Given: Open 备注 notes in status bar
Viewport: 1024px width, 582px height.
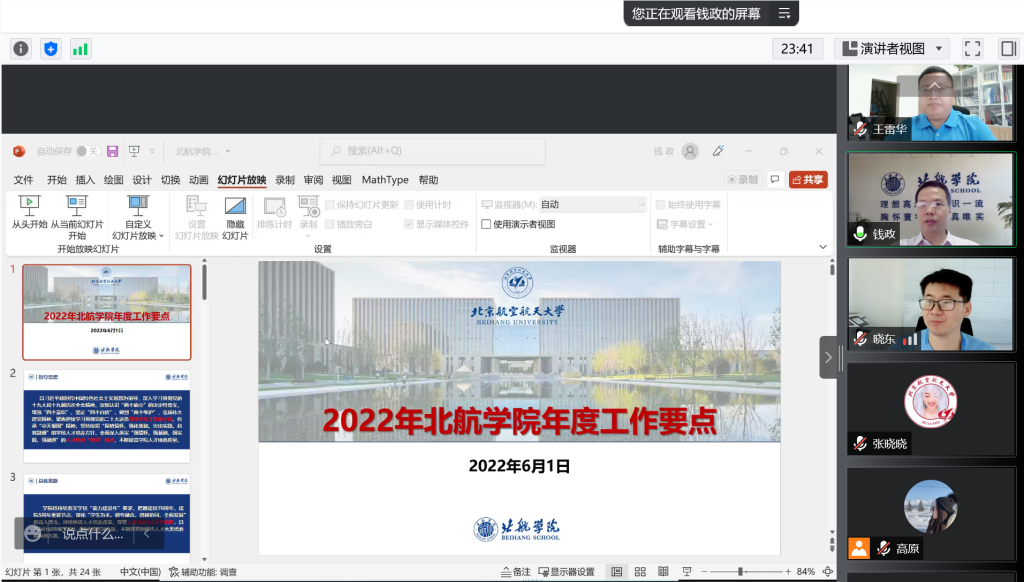Looking at the screenshot, I should (516, 572).
